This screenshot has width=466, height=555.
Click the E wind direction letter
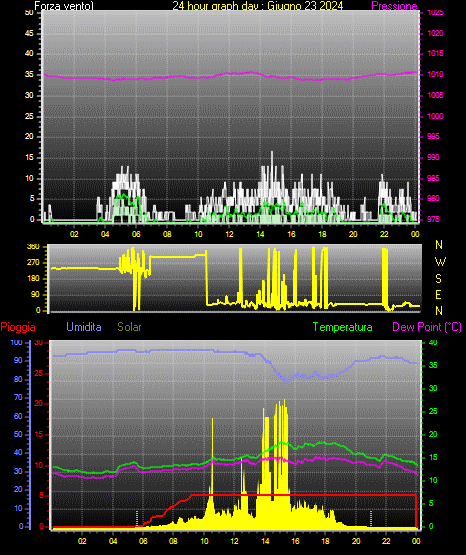coord(438,294)
